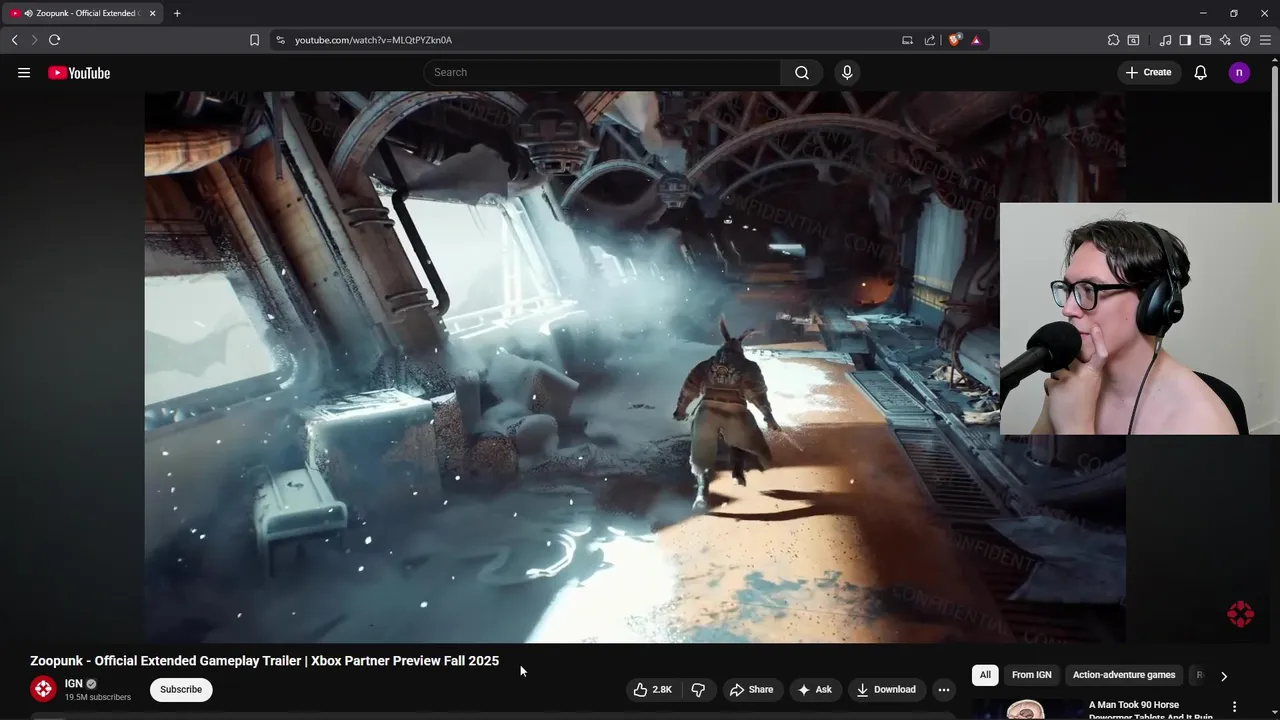This screenshot has width=1280, height=720.
Task: Close the Zoopunk tab
Action: point(152,13)
